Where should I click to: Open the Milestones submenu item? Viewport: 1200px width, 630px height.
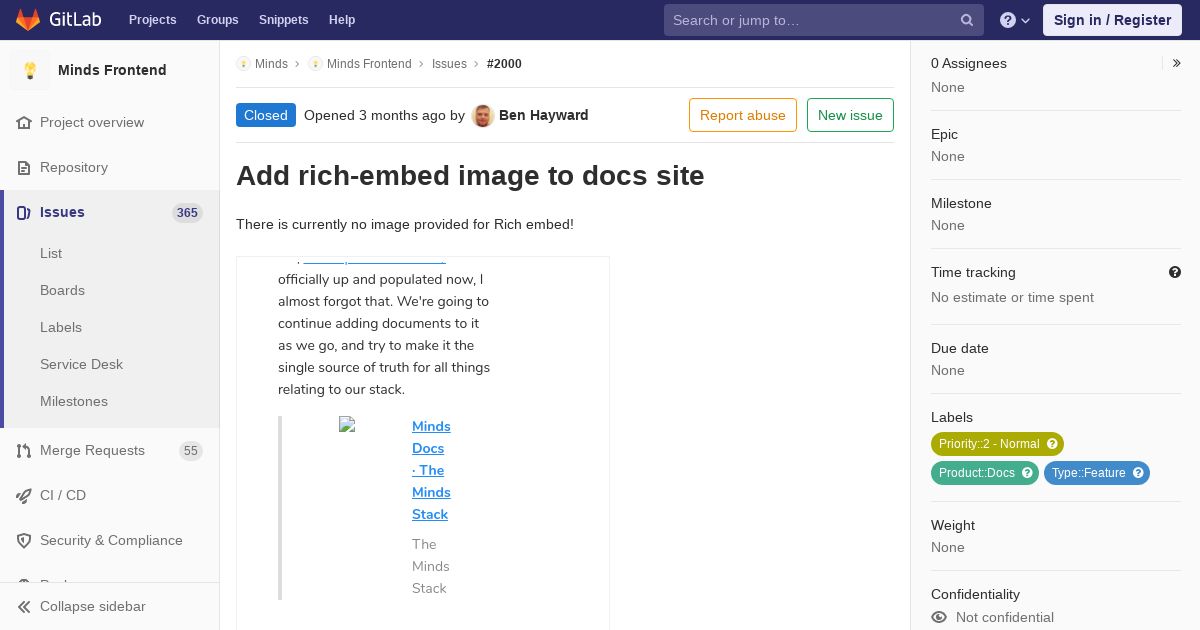pos(74,401)
